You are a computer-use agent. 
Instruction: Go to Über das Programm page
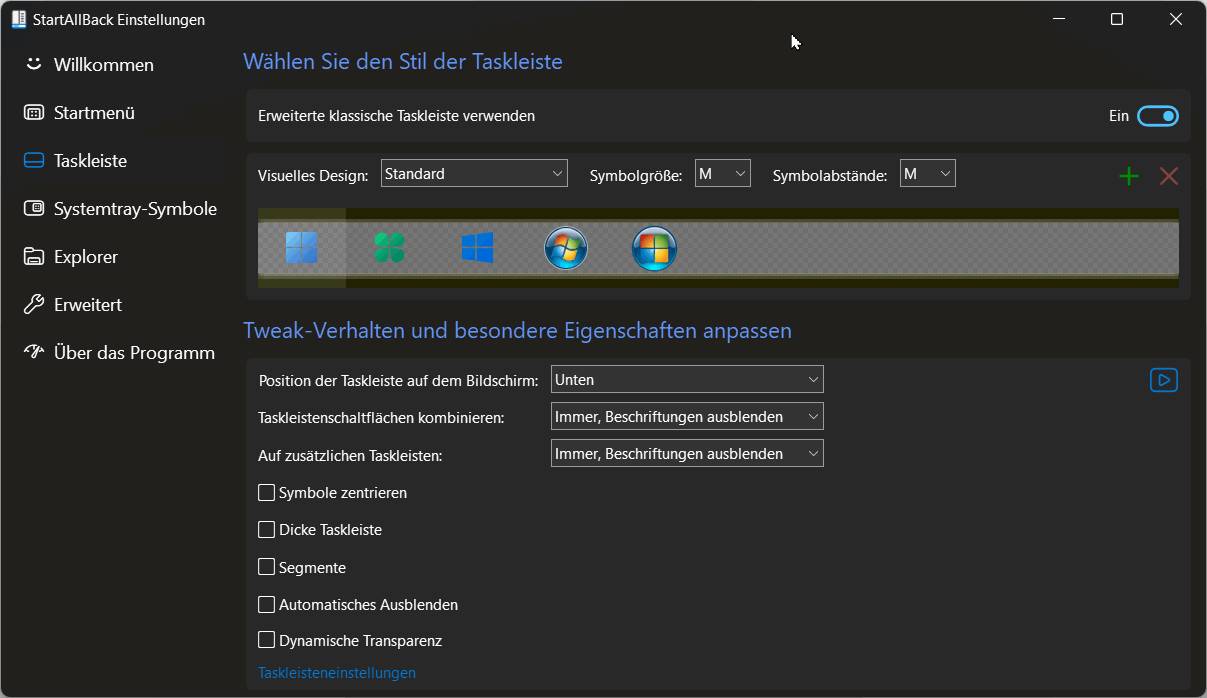pyautogui.click(x=133, y=353)
